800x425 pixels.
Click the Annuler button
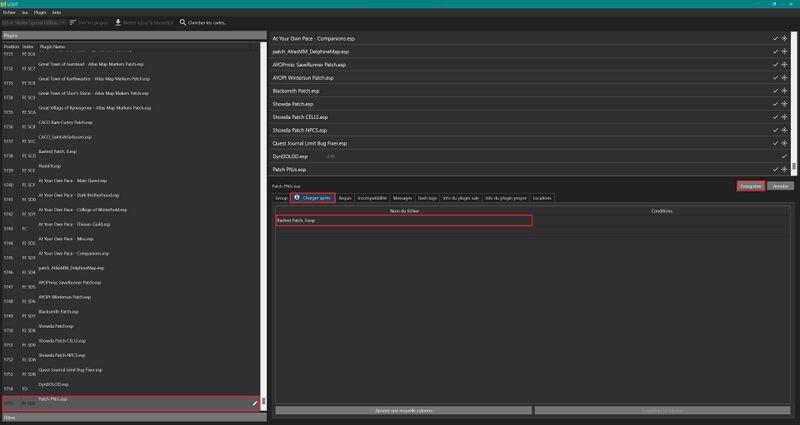[x=782, y=186]
